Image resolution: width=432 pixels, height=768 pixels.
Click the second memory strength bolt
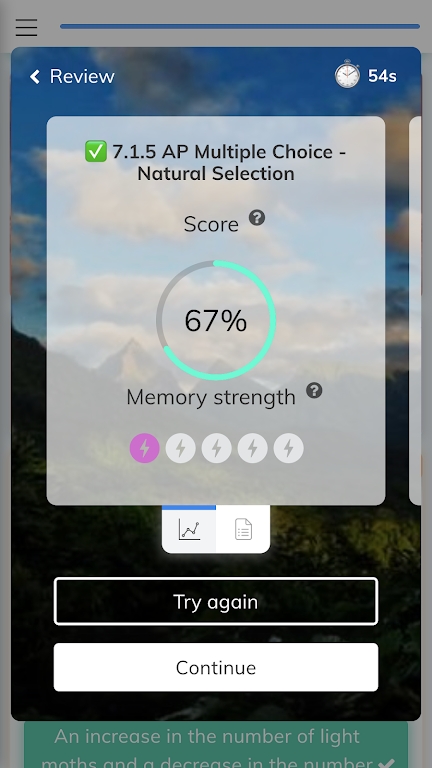(181, 448)
